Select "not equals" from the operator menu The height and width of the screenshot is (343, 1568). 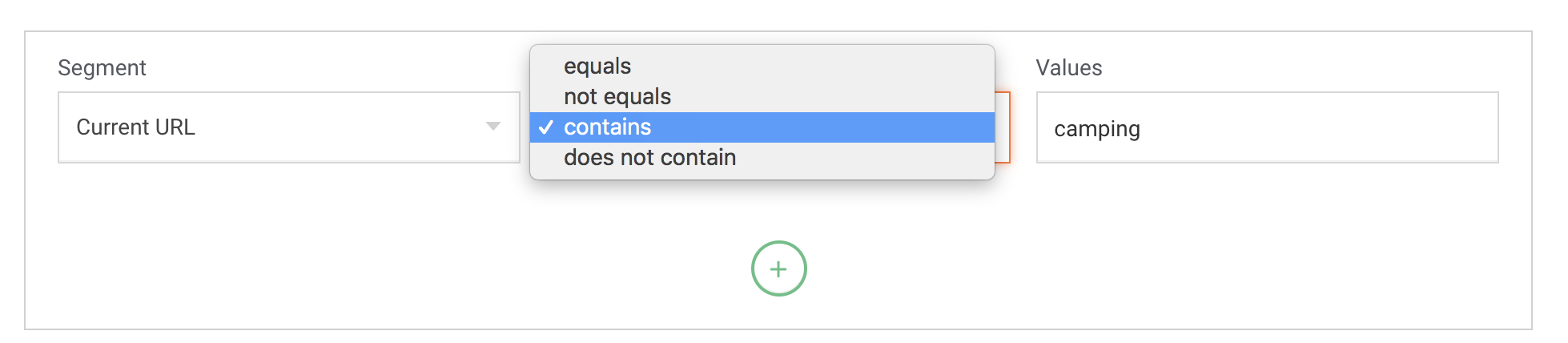pos(617,96)
